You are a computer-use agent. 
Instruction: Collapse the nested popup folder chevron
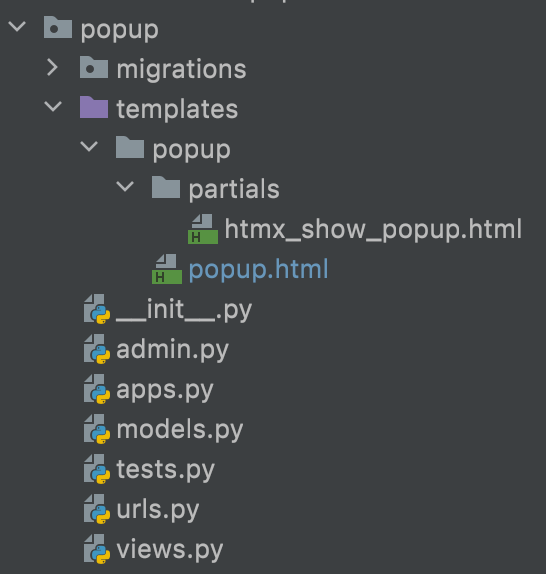89,147
